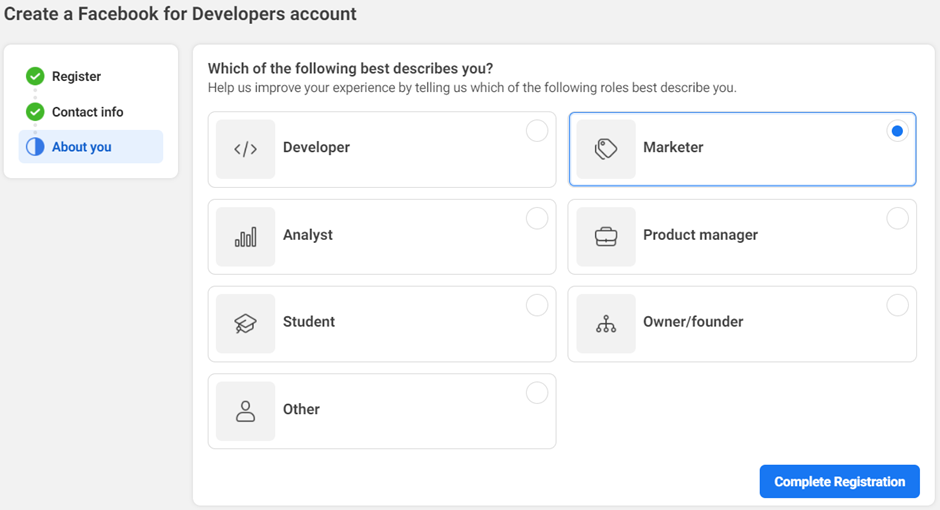Go to the Contact info step

click(x=88, y=111)
